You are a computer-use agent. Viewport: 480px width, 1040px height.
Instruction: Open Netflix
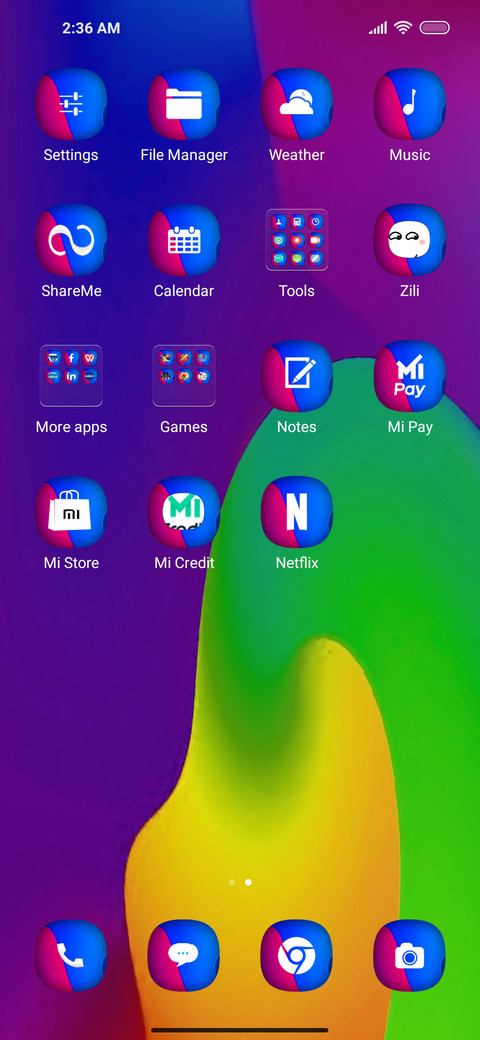[296, 512]
